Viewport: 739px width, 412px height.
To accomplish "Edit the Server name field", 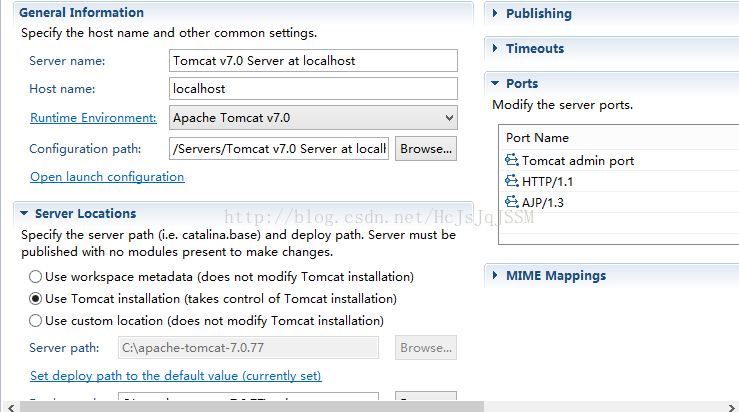I will pyautogui.click(x=313, y=61).
